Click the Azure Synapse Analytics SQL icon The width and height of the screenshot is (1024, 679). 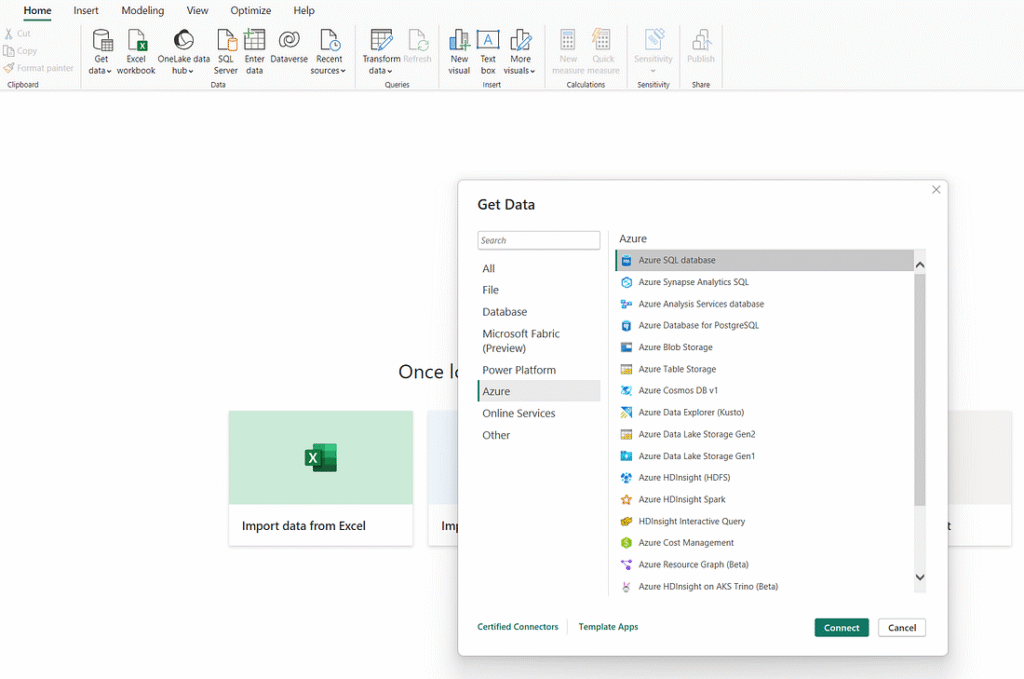pyautogui.click(x=626, y=282)
